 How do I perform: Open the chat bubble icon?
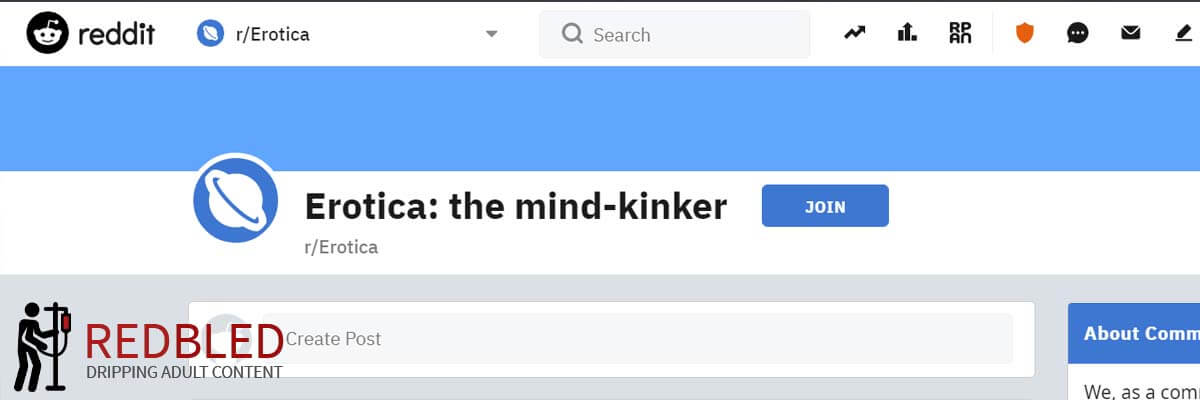(x=1077, y=34)
